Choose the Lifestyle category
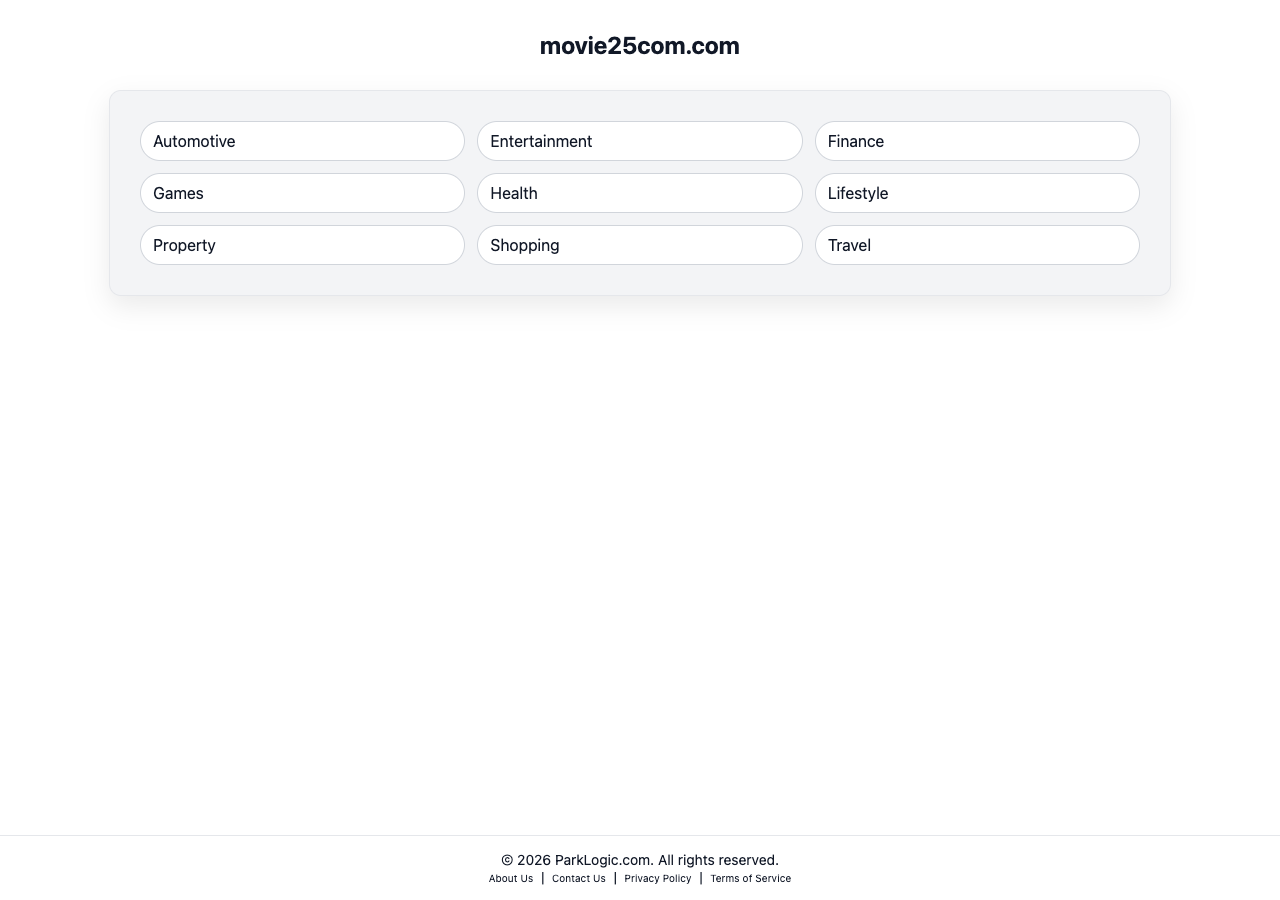Image resolution: width=1280 pixels, height=900 pixels. [976, 193]
